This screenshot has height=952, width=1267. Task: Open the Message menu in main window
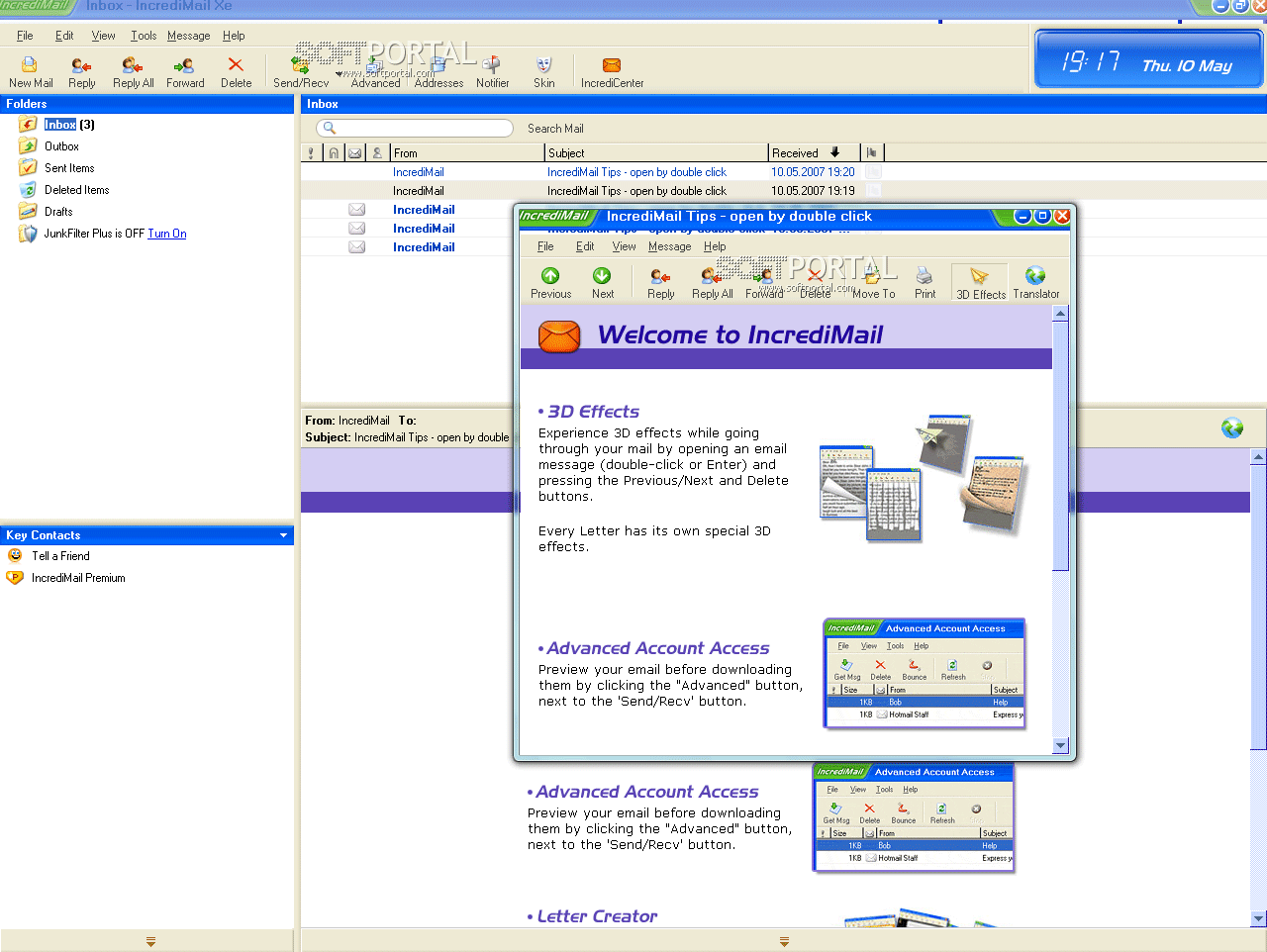[188, 36]
